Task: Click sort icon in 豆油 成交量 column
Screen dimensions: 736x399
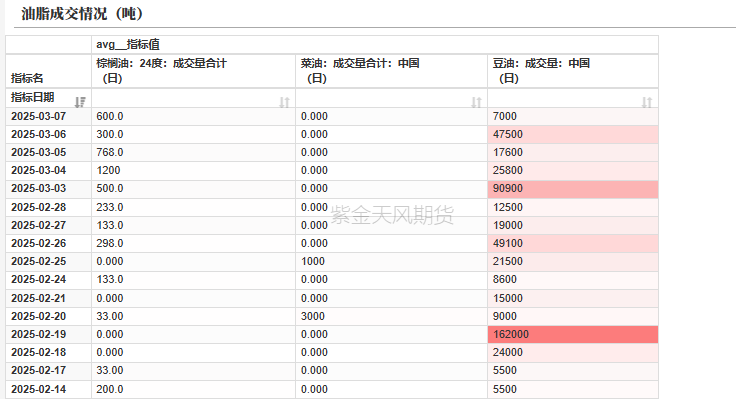Action: (647, 102)
